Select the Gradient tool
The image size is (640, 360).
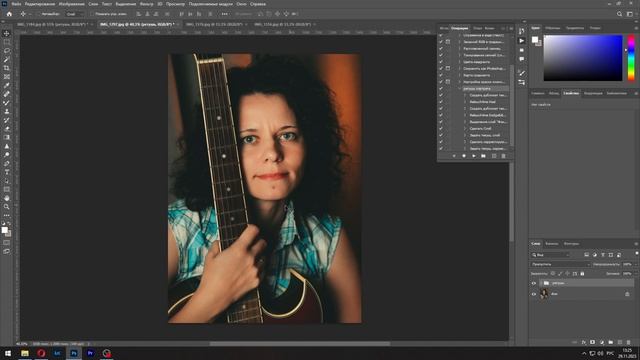(7, 137)
